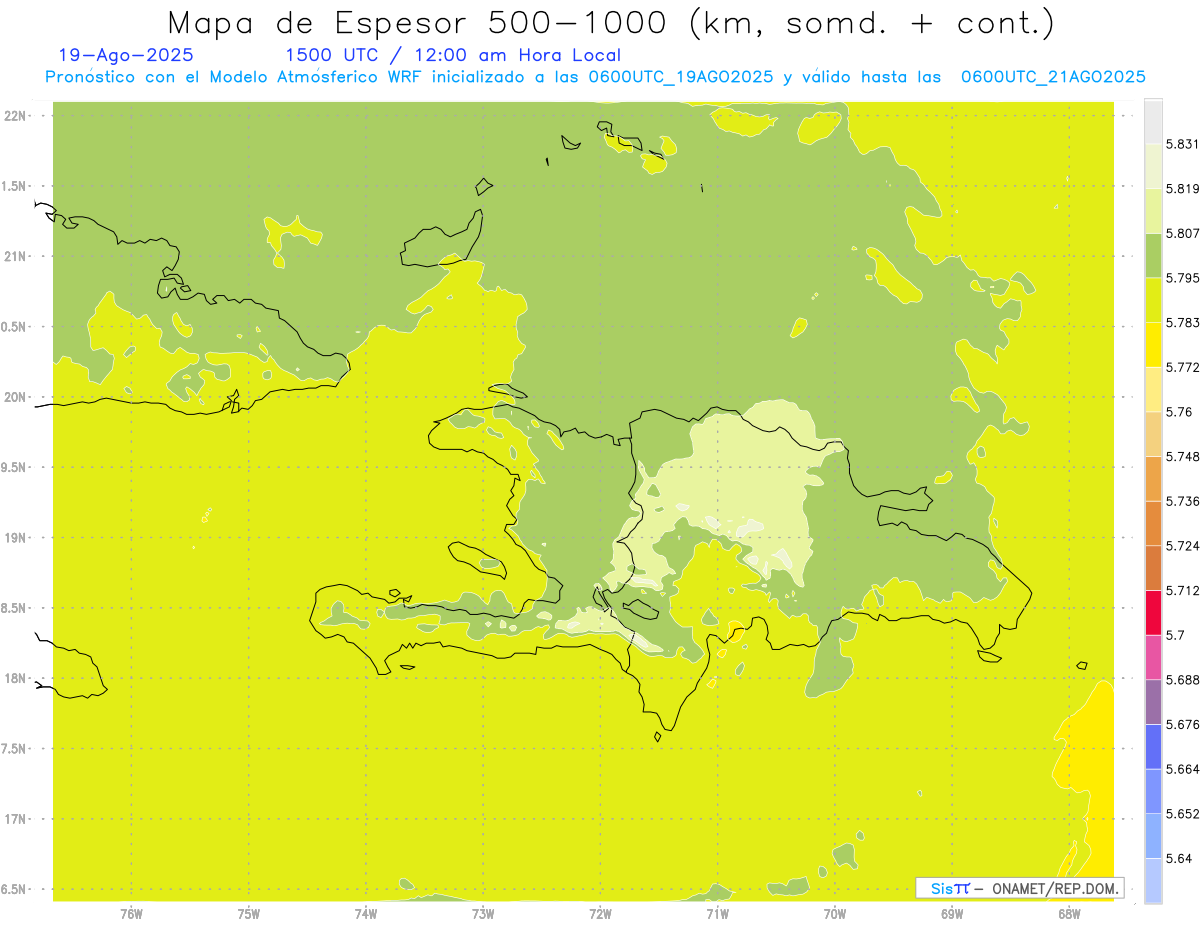Click the 5.7 colorbar value
The image size is (1200, 927).
(x=1175, y=635)
